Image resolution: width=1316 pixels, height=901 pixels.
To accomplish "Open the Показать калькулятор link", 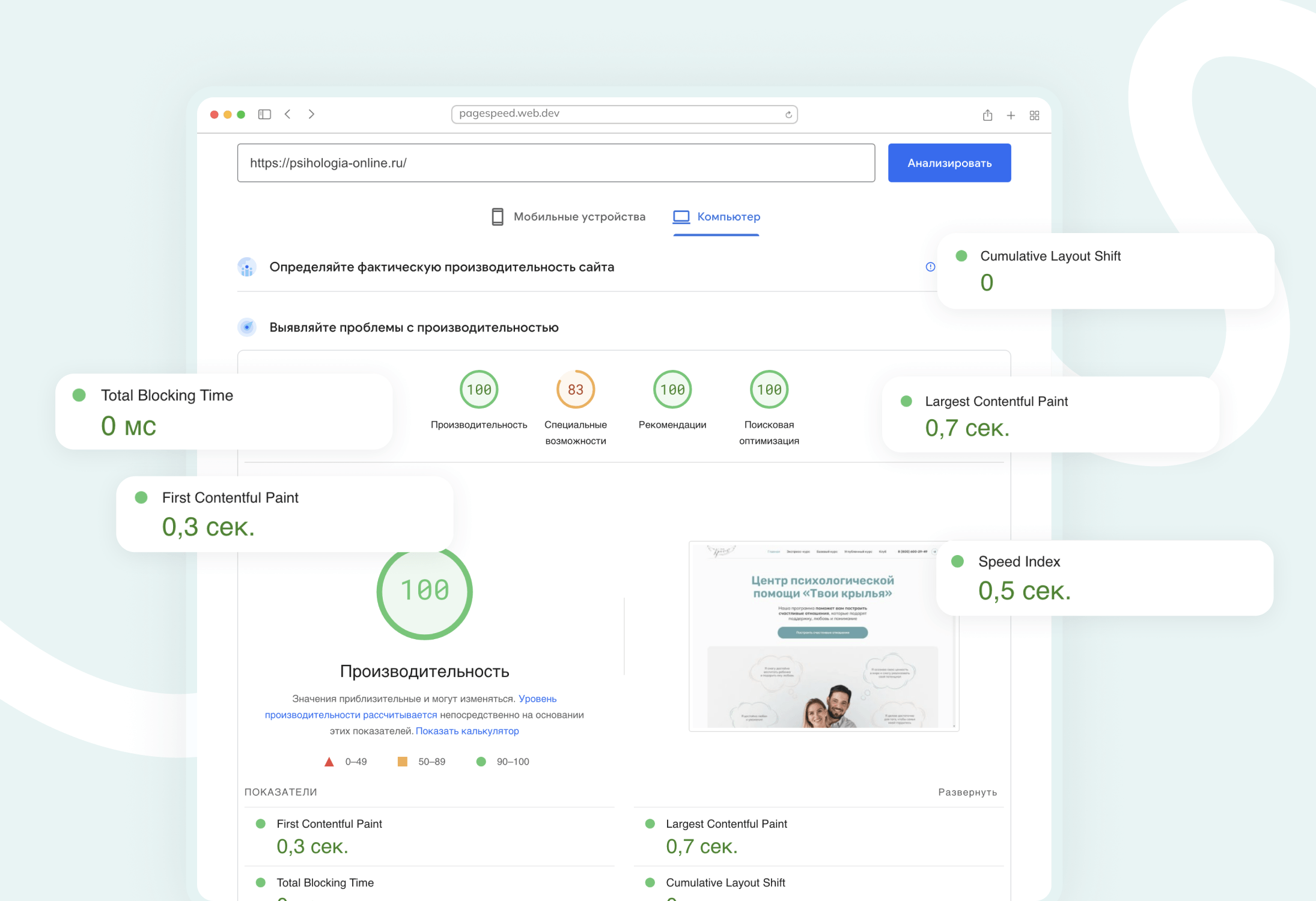I will pos(467,731).
